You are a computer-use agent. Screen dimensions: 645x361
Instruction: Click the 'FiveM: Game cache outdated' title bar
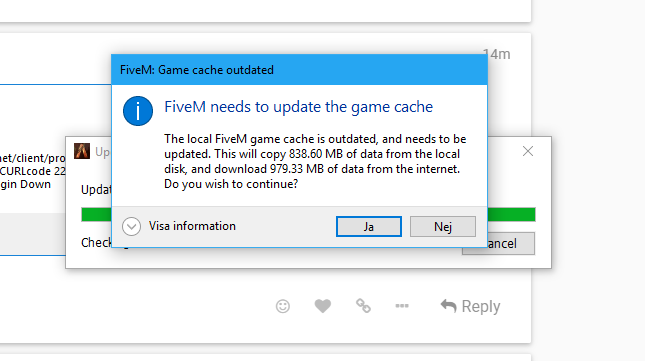299,70
